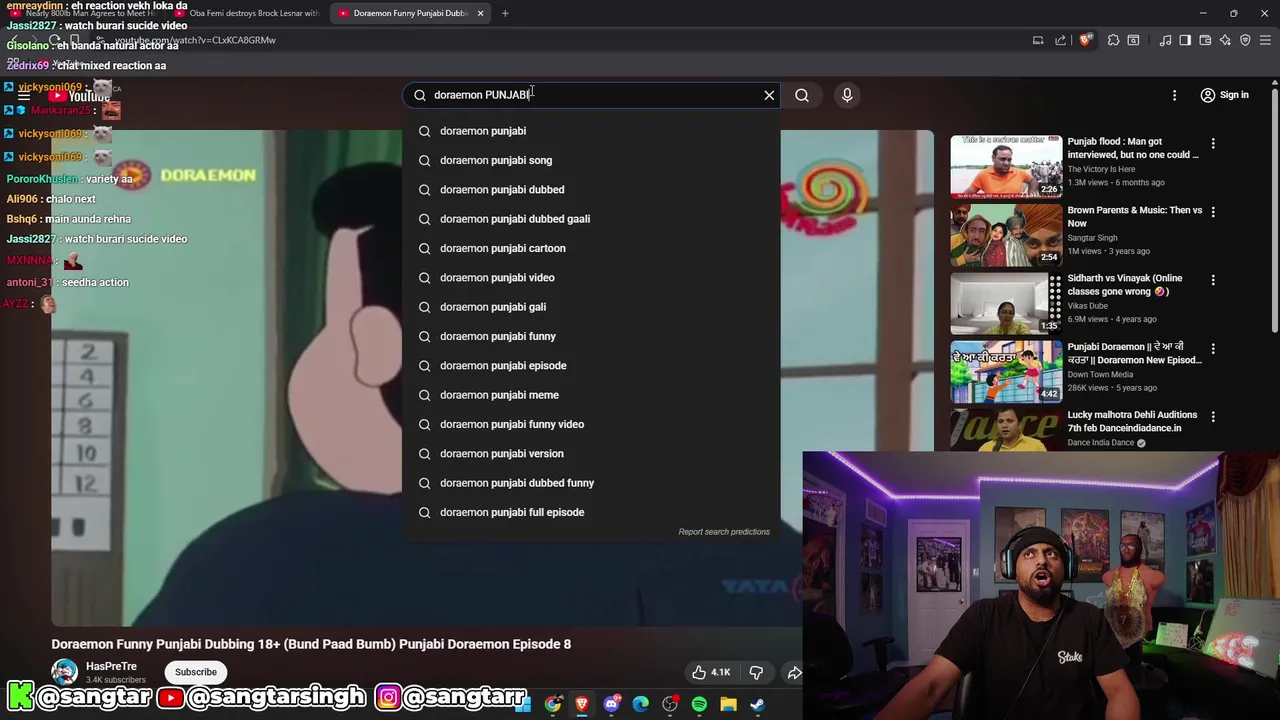Click the music note playlist icon
Image resolution: width=1280 pixels, height=720 pixels.
(x=1165, y=40)
